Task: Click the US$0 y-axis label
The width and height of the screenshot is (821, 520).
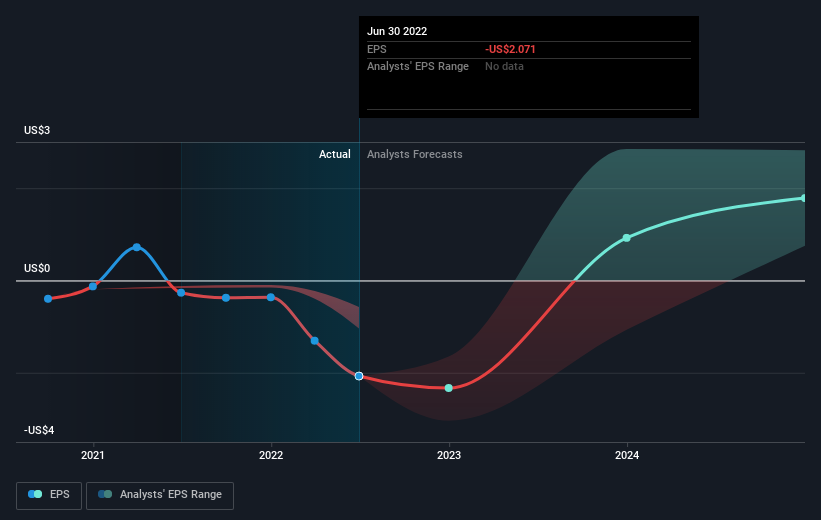Action: (x=37, y=268)
